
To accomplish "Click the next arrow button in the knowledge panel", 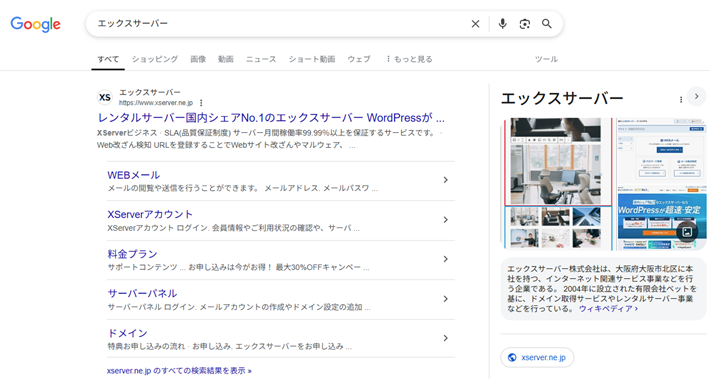I will click(696, 96).
